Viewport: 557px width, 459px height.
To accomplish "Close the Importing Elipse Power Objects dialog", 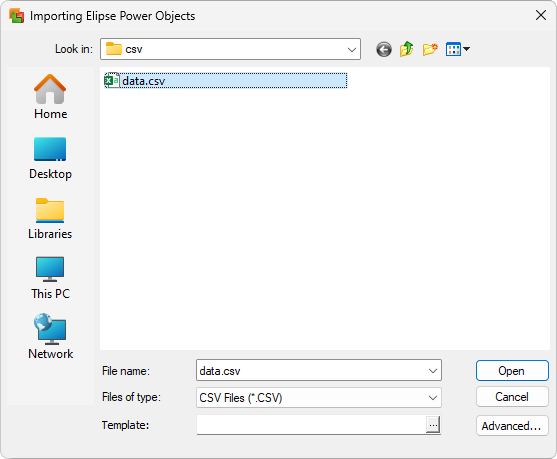I will pos(541,15).
